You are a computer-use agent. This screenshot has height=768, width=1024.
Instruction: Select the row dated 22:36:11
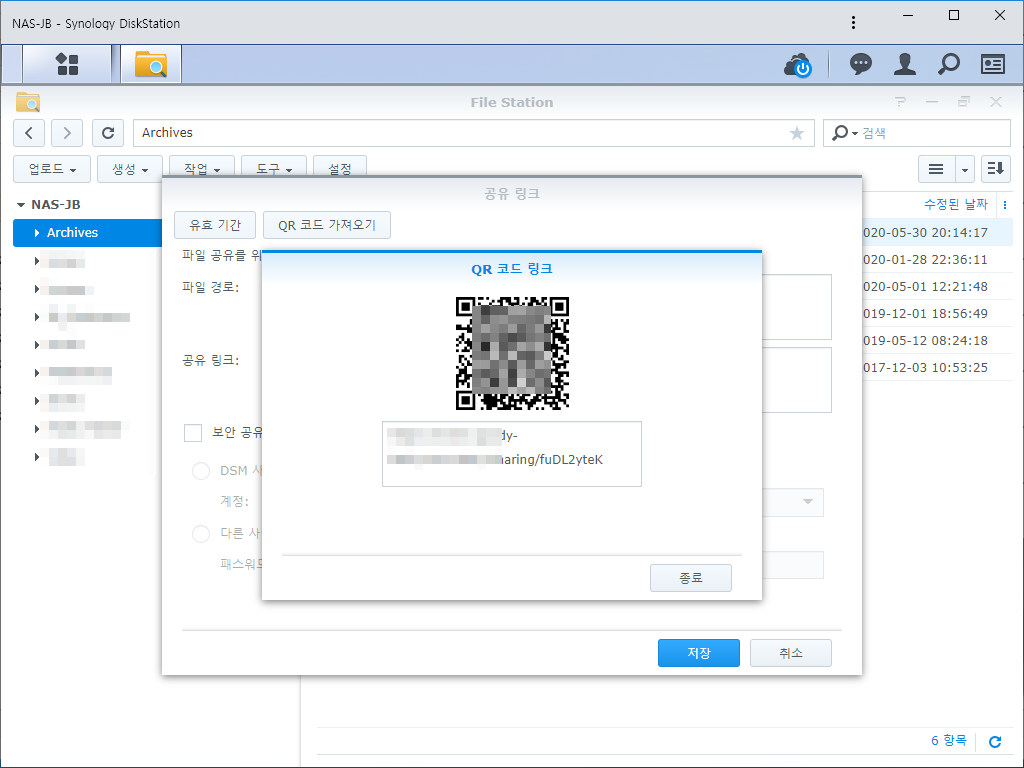pyautogui.click(x=937, y=260)
